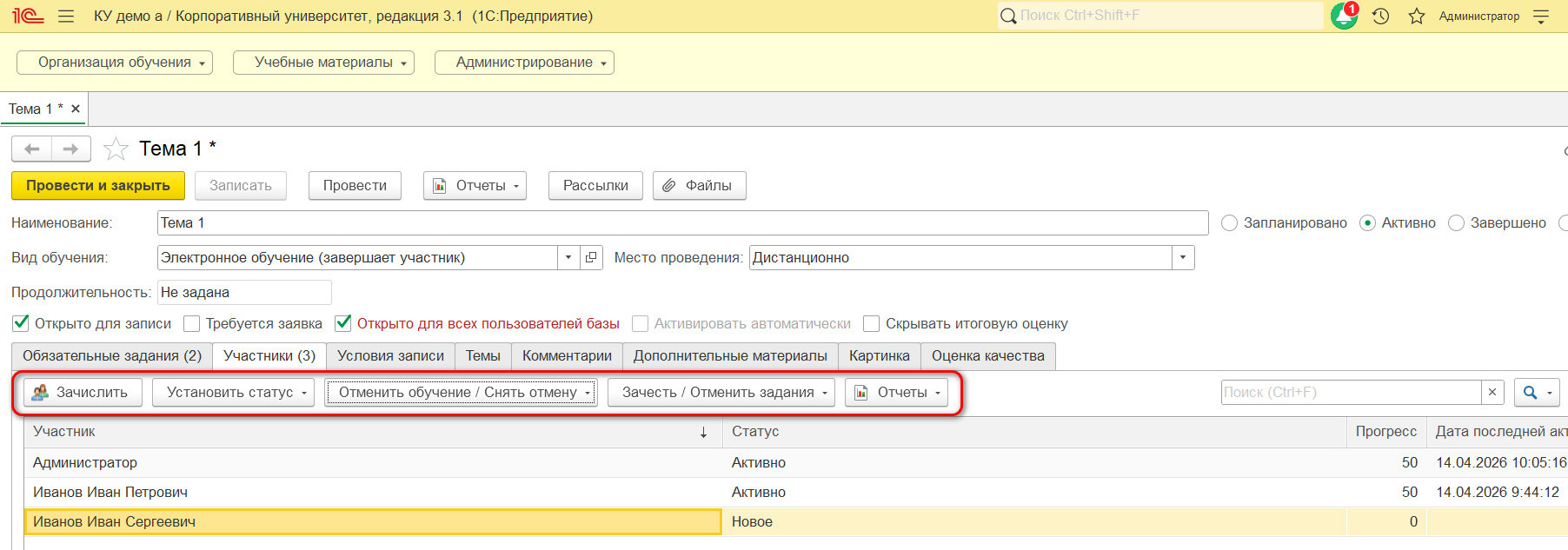Click Продолжительность field Не задана

click(x=244, y=292)
